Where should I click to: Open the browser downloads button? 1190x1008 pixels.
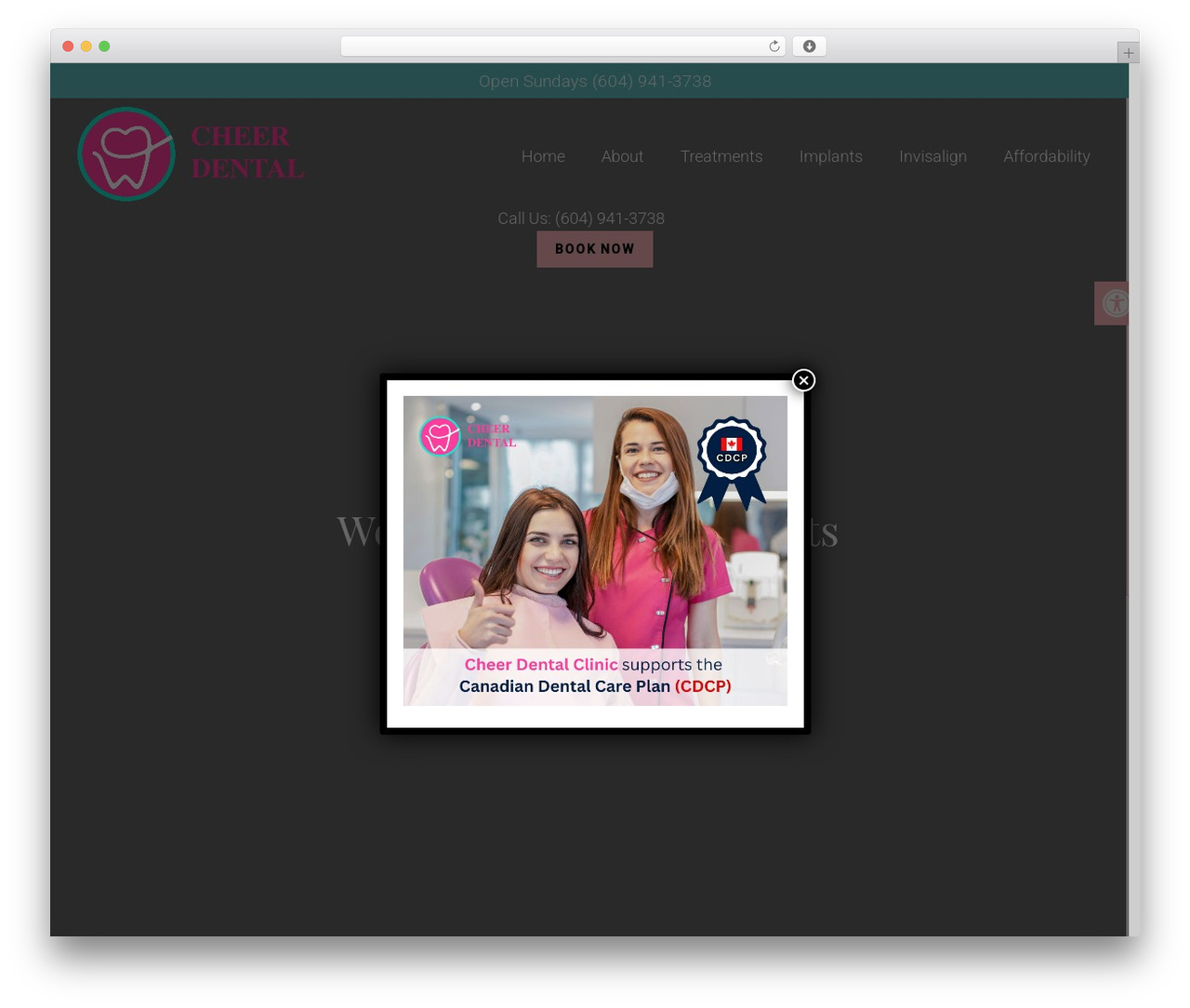809,46
